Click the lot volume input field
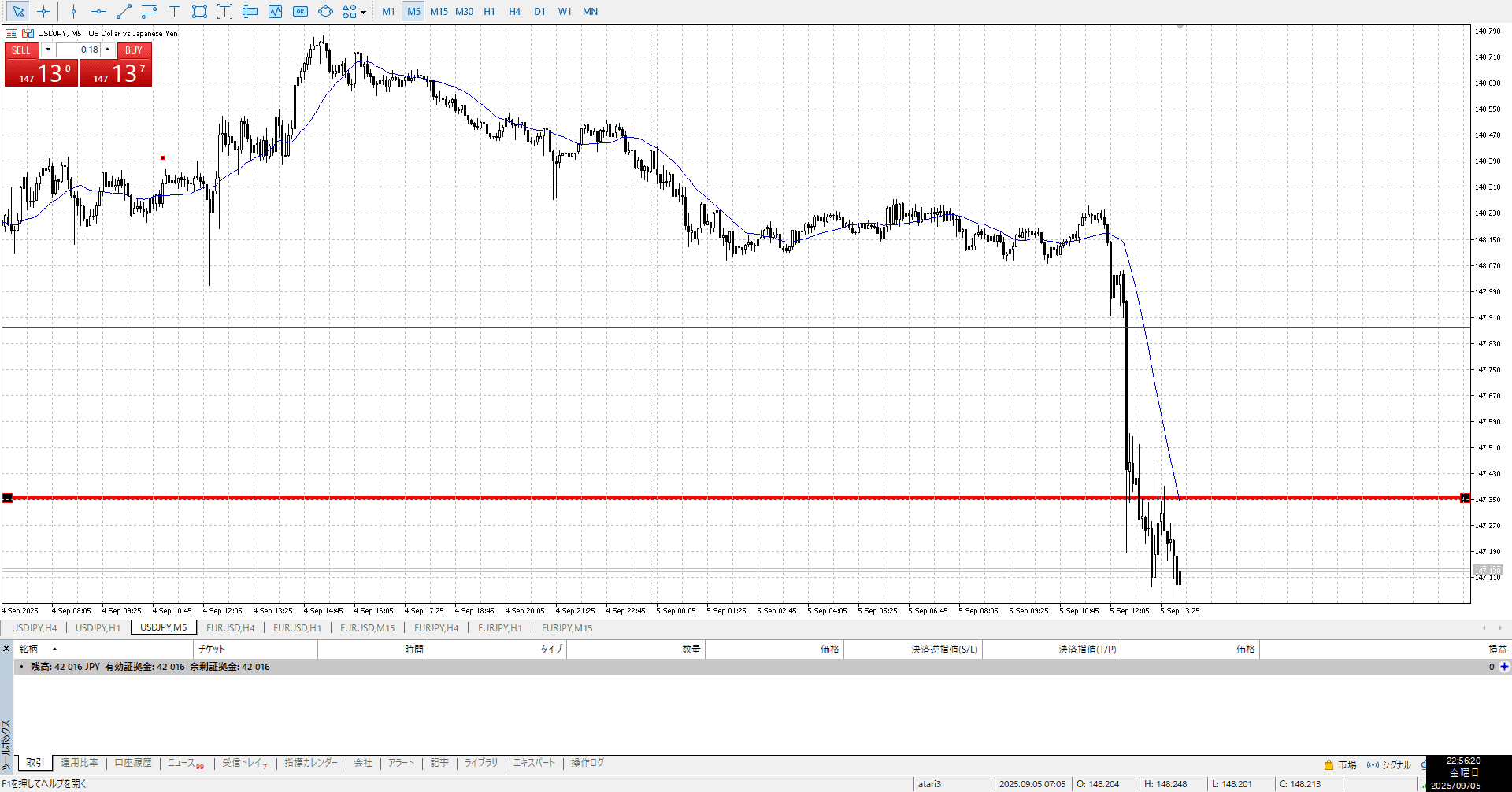Viewport: 1512px width, 792px height. pos(79,50)
